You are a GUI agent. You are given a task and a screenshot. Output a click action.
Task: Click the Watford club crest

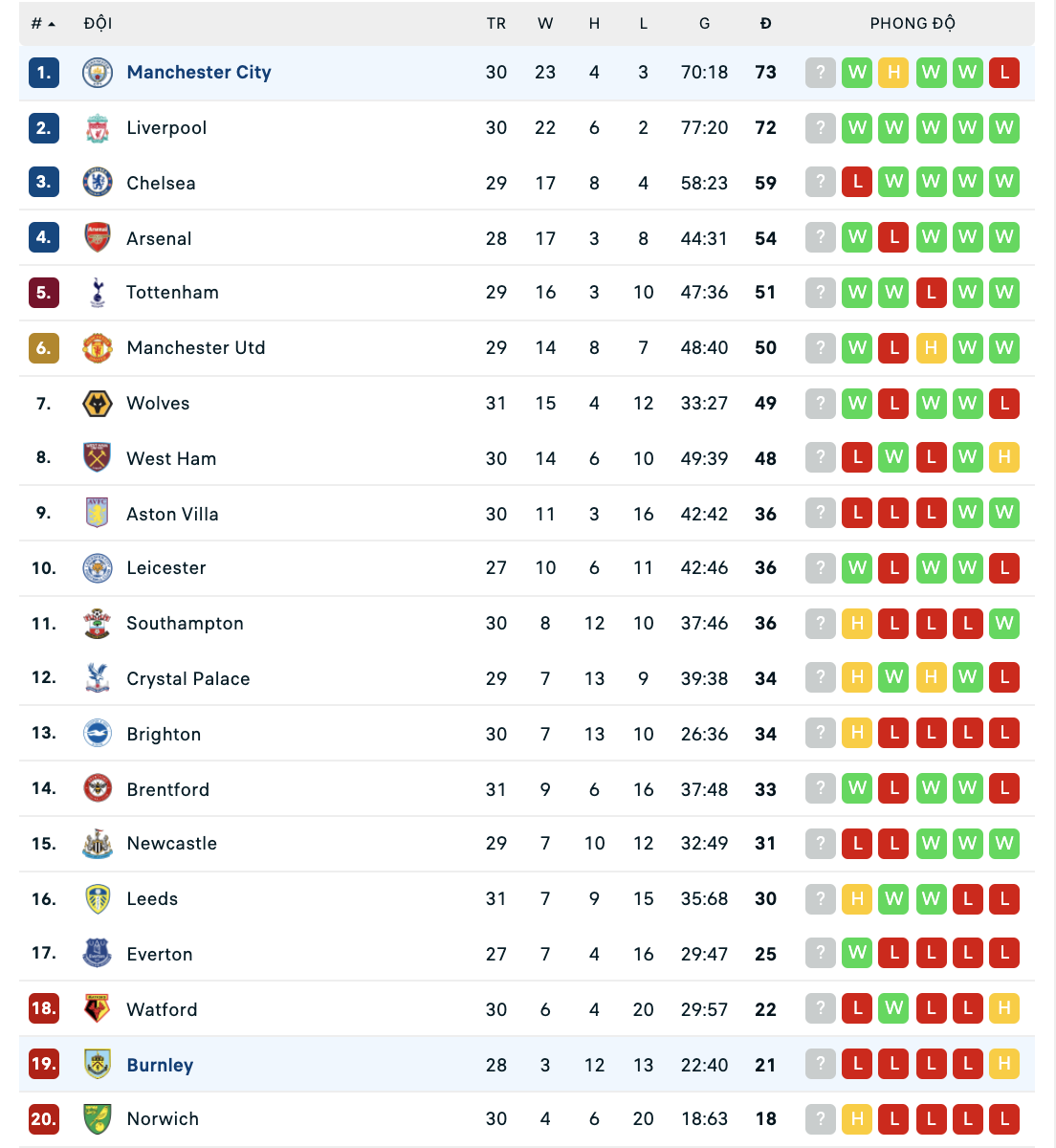coord(98,1009)
